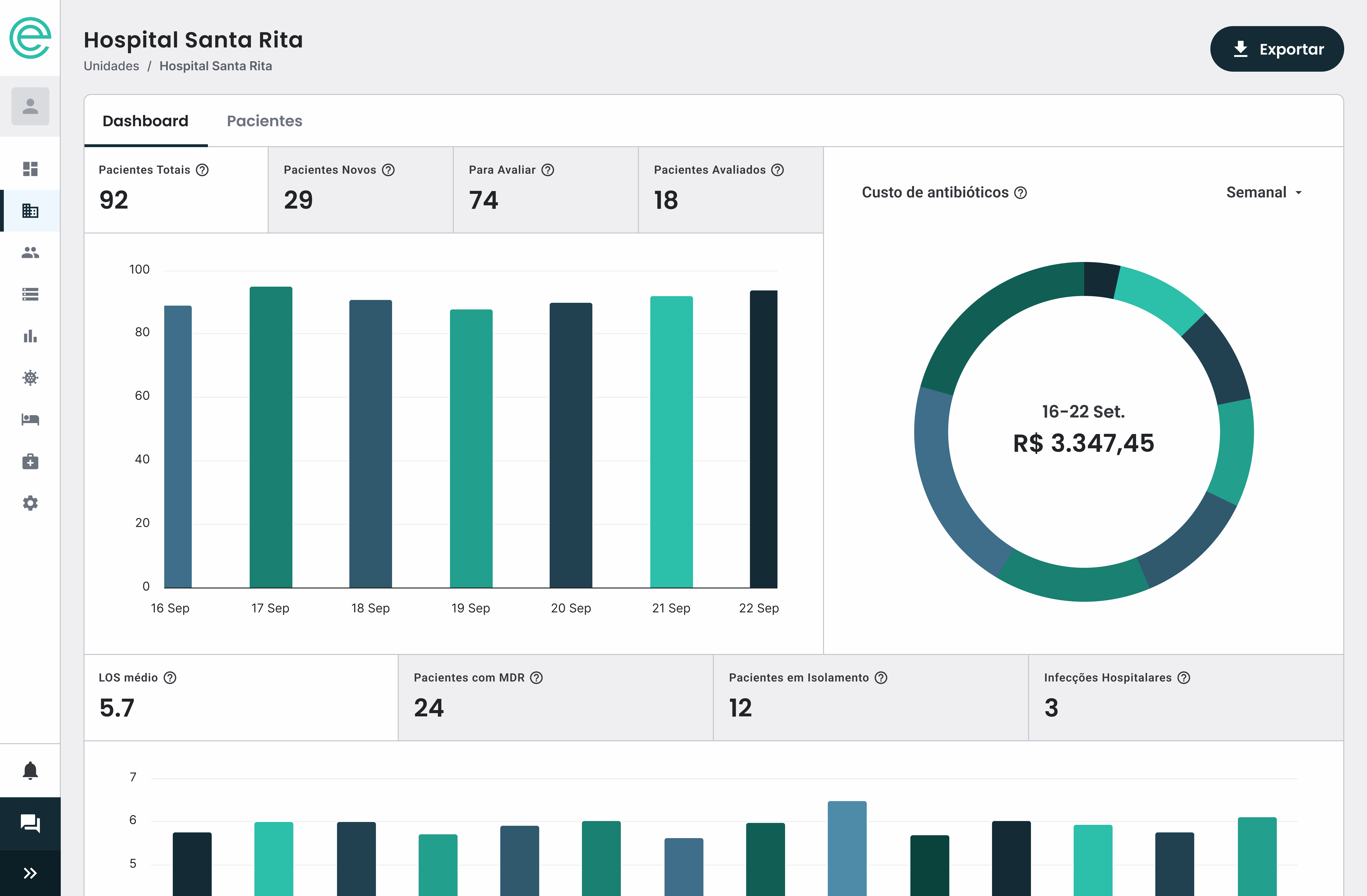Open the medical kit sidebar icon
This screenshot has width=1367, height=896.
click(30, 462)
